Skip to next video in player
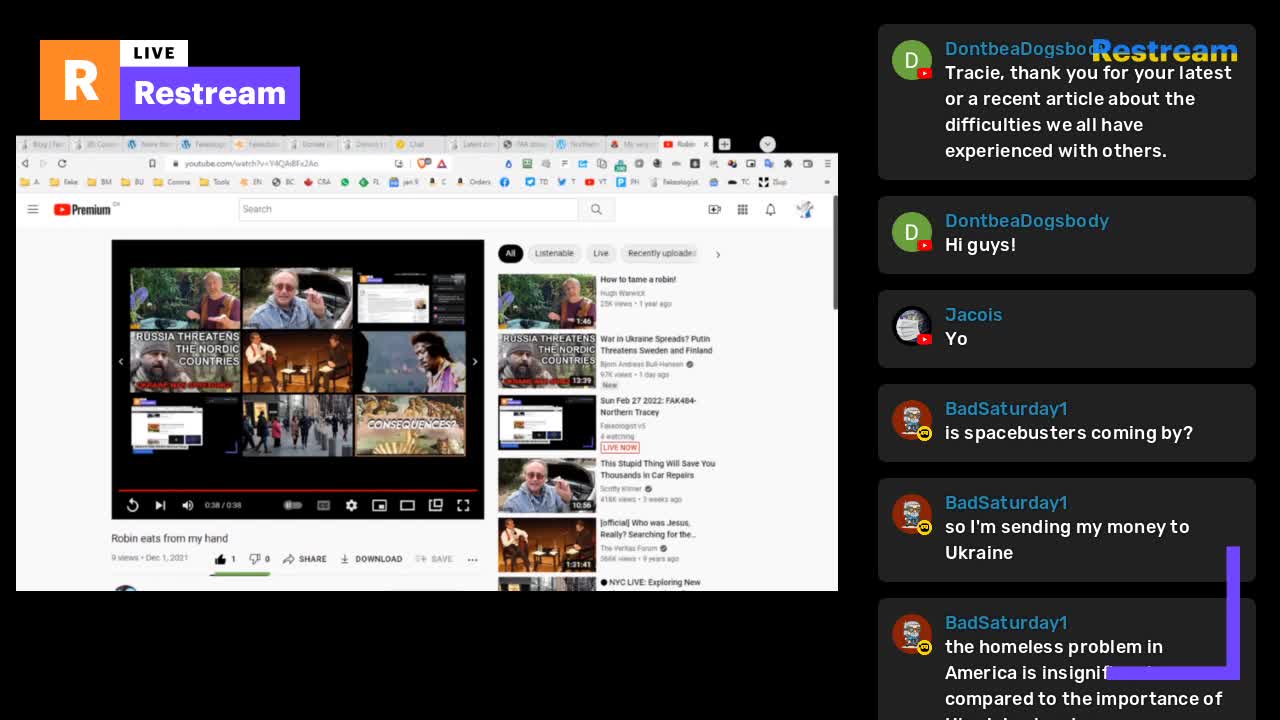Screen dimensions: 1280x720 pyautogui.click(x=160, y=505)
